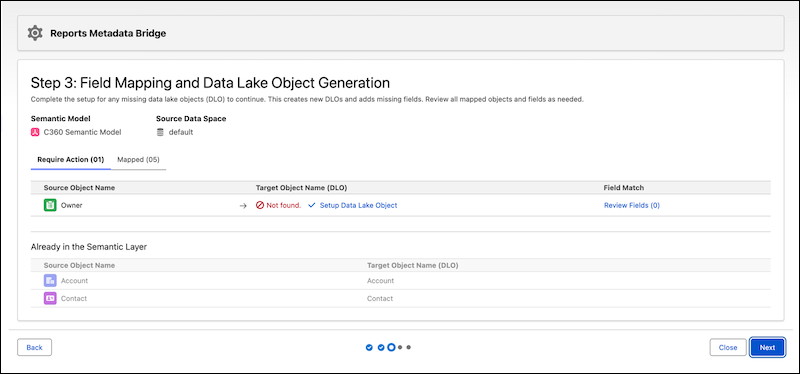This screenshot has width=800, height=374.
Task: Click the Step 3 Field Mapping heading
Action: pos(210,83)
